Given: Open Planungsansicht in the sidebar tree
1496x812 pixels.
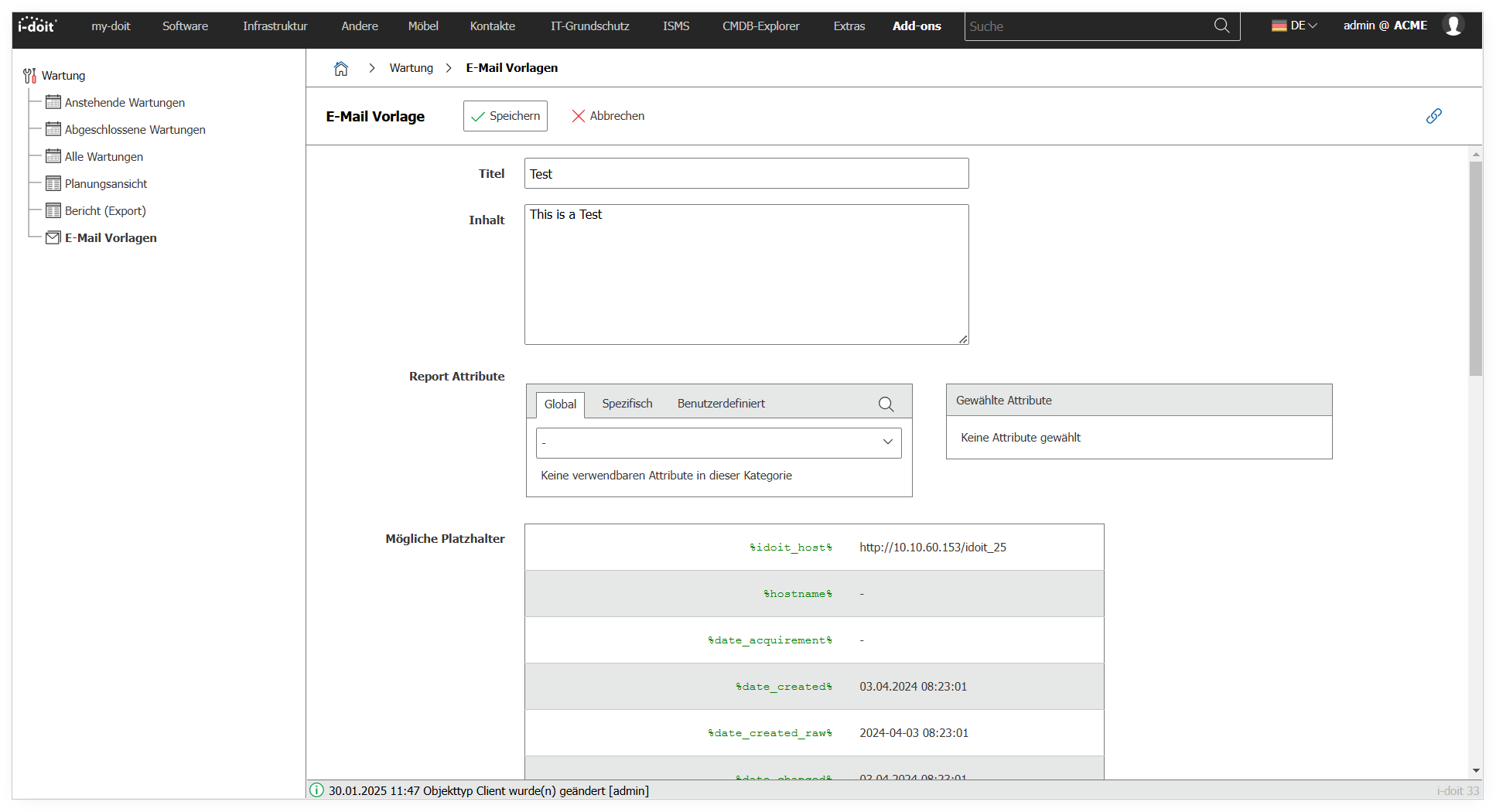Looking at the screenshot, I should click(105, 184).
